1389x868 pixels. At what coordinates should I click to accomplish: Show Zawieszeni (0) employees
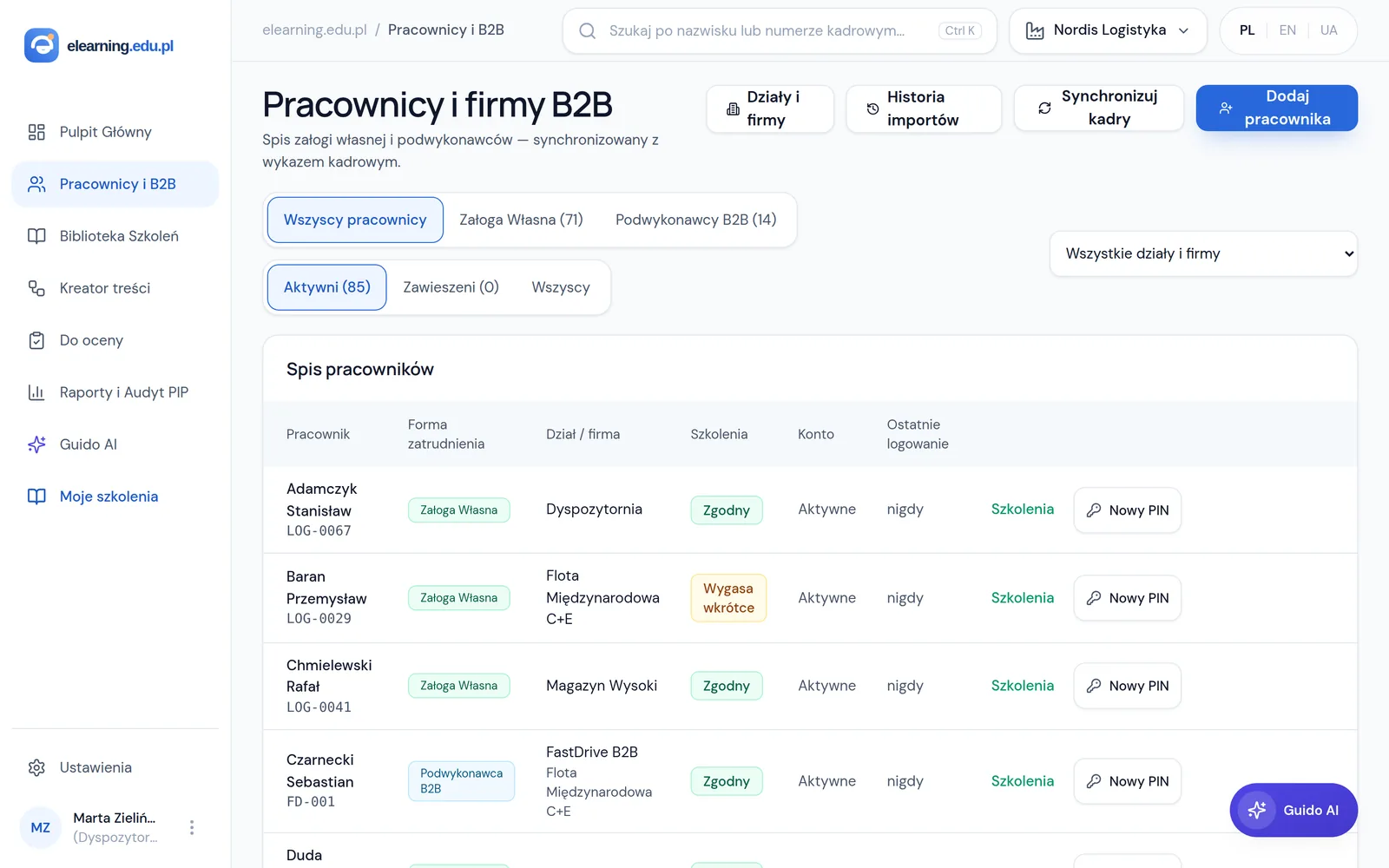(451, 287)
